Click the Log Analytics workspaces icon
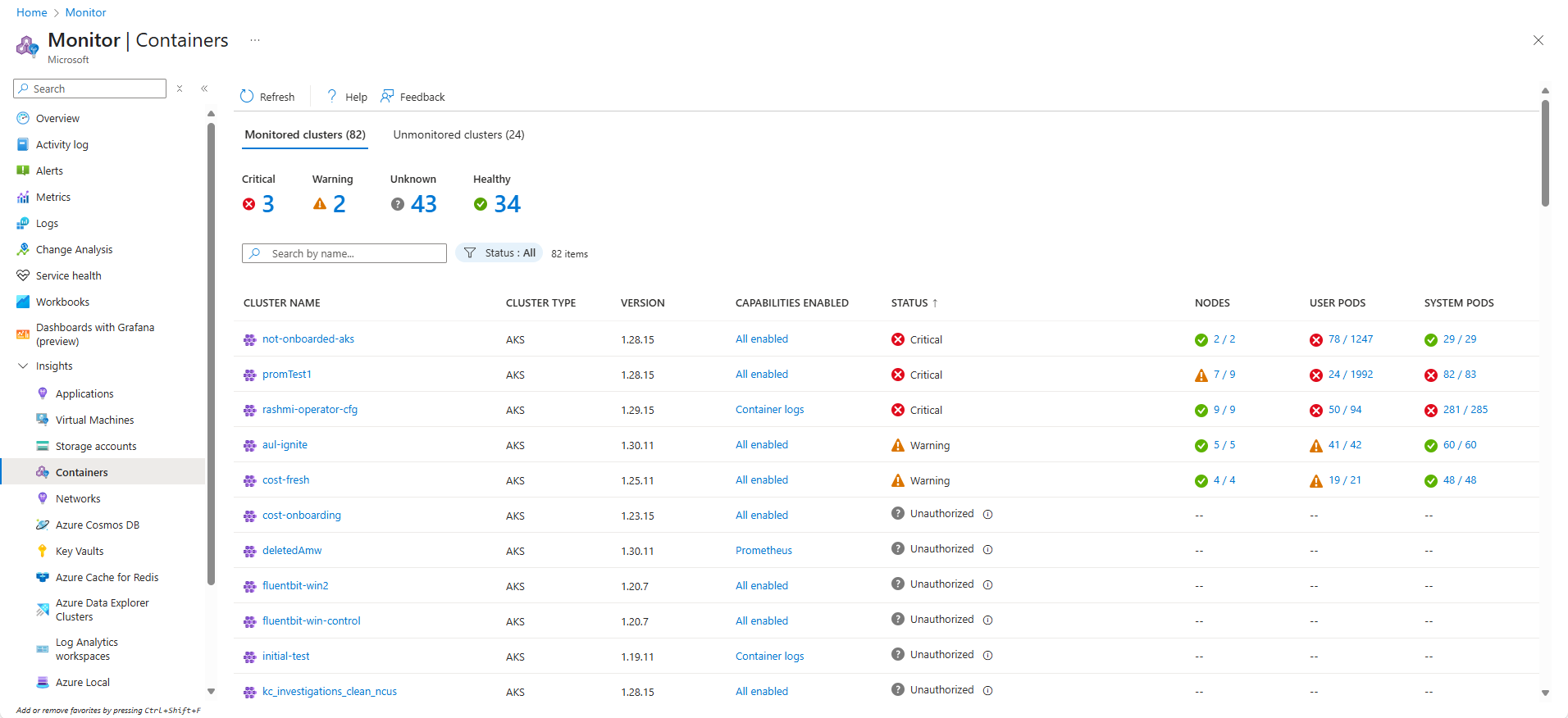The height and width of the screenshot is (718, 1568). click(x=43, y=649)
